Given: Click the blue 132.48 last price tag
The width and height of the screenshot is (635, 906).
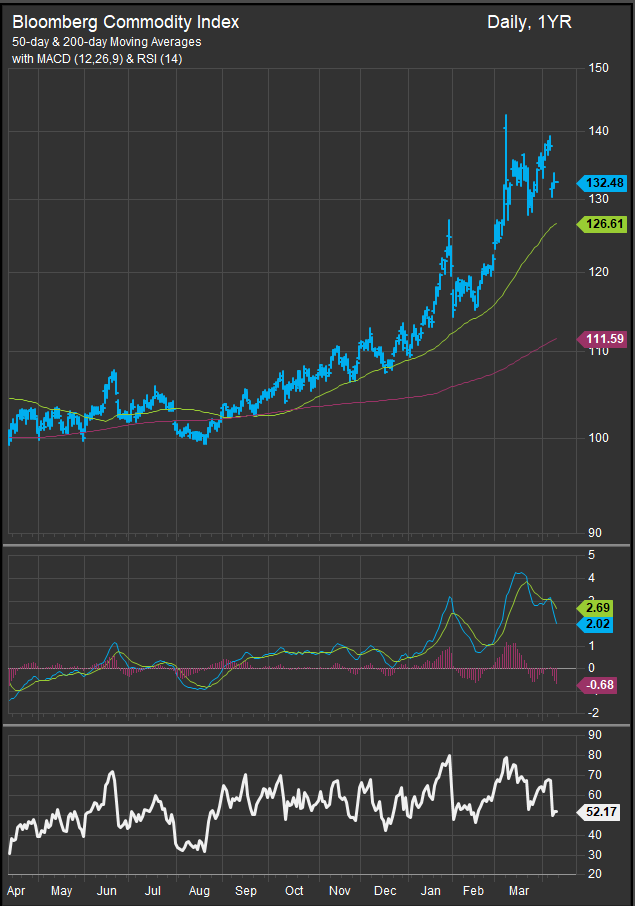Looking at the screenshot, I should (604, 182).
